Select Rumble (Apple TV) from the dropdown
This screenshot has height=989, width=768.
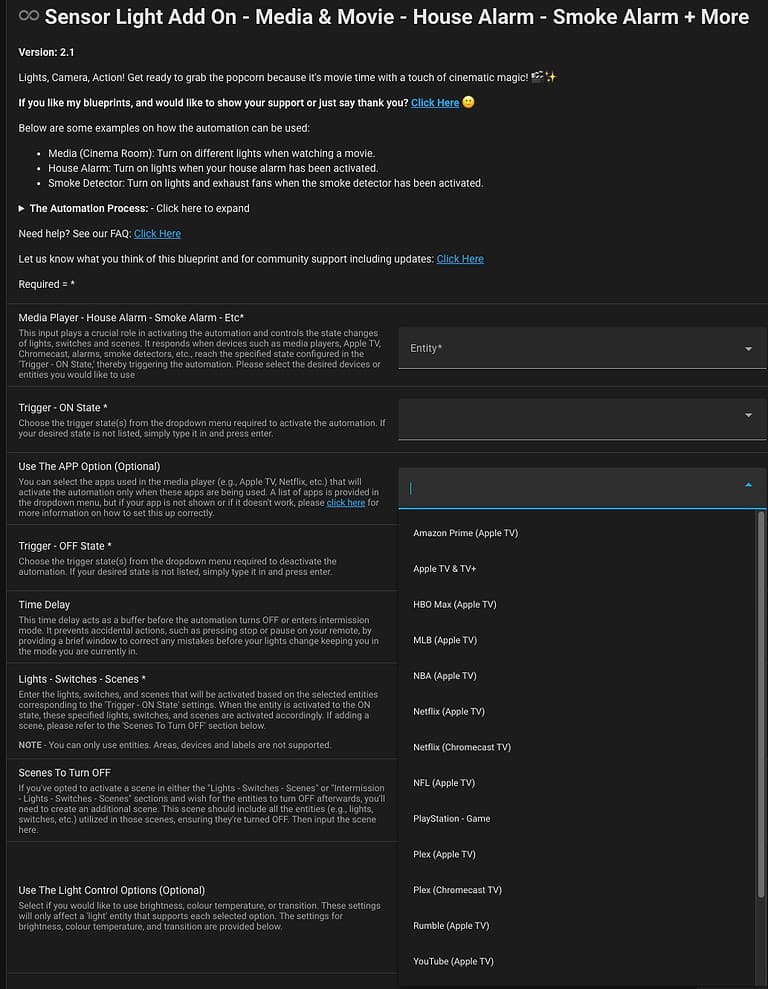coord(452,925)
